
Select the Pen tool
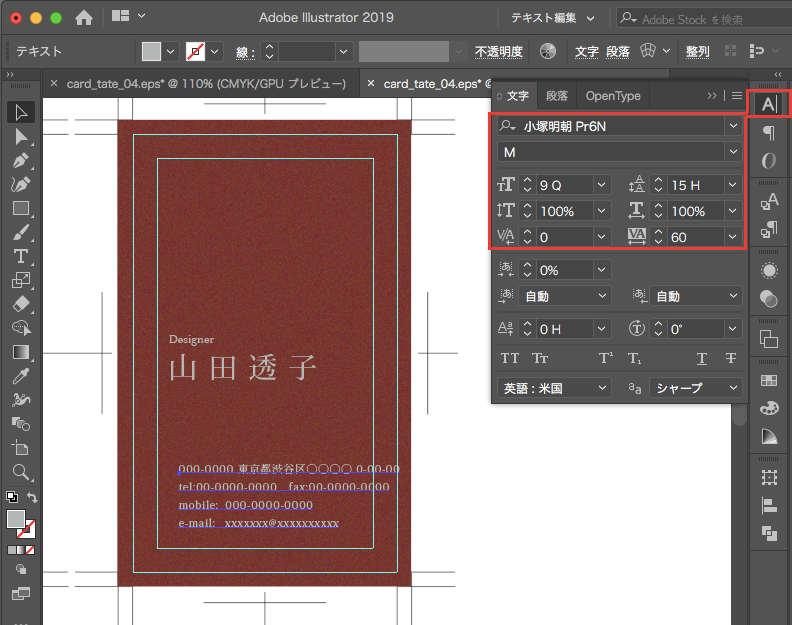(20, 161)
